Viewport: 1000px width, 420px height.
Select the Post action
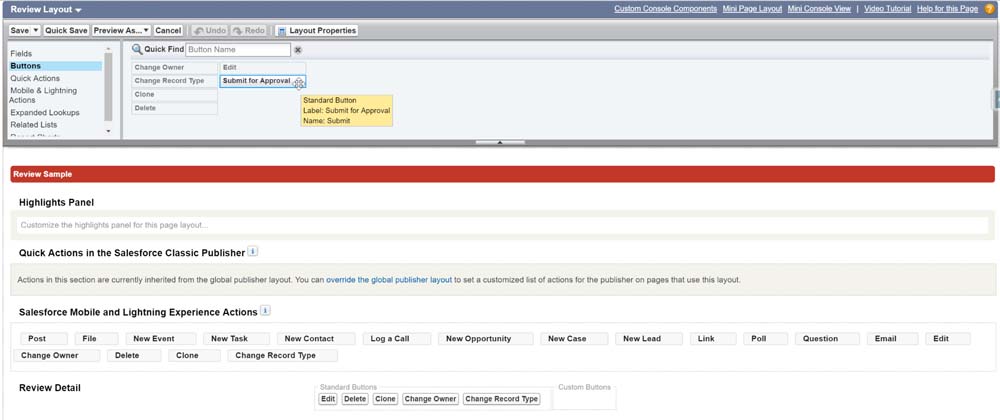(43, 339)
